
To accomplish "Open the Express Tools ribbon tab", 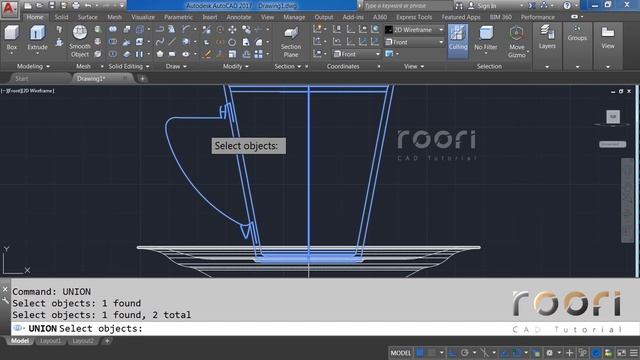I will tap(414, 17).
